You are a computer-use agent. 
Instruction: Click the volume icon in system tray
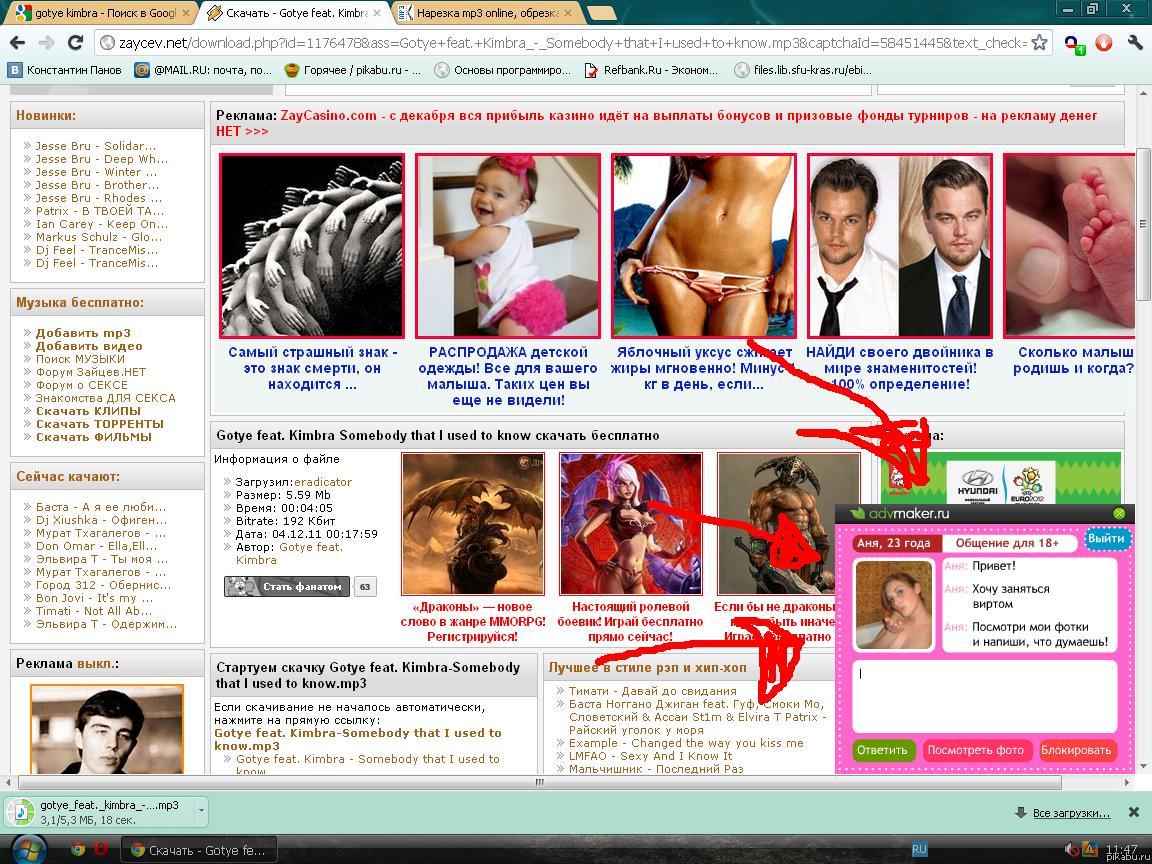1071,849
